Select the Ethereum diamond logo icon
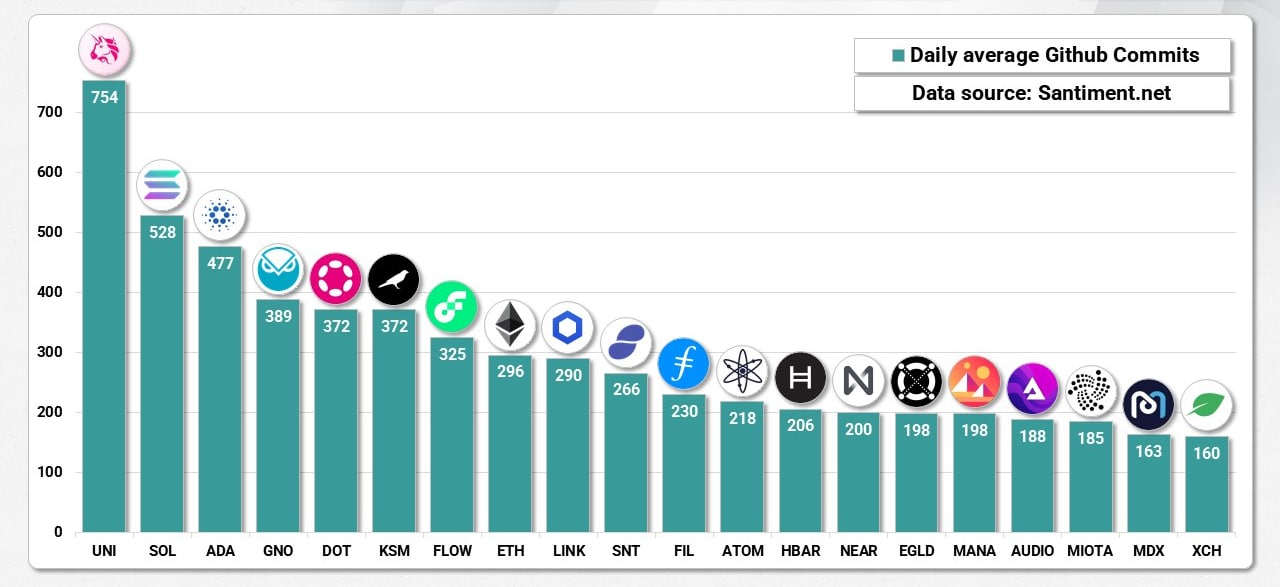Image resolution: width=1280 pixels, height=587 pixels. [510, 325]
